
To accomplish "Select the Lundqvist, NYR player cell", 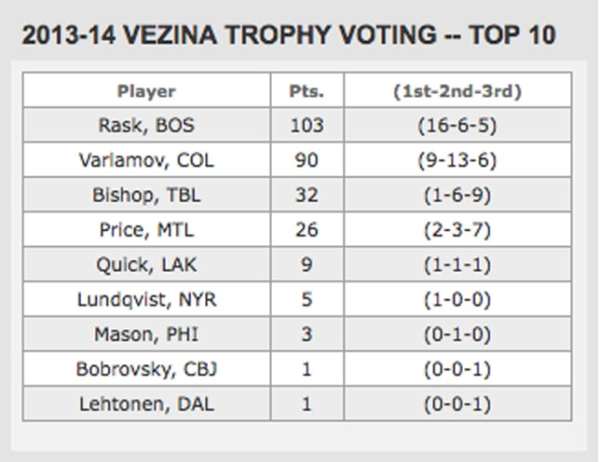I will click(x=146, y=299).
